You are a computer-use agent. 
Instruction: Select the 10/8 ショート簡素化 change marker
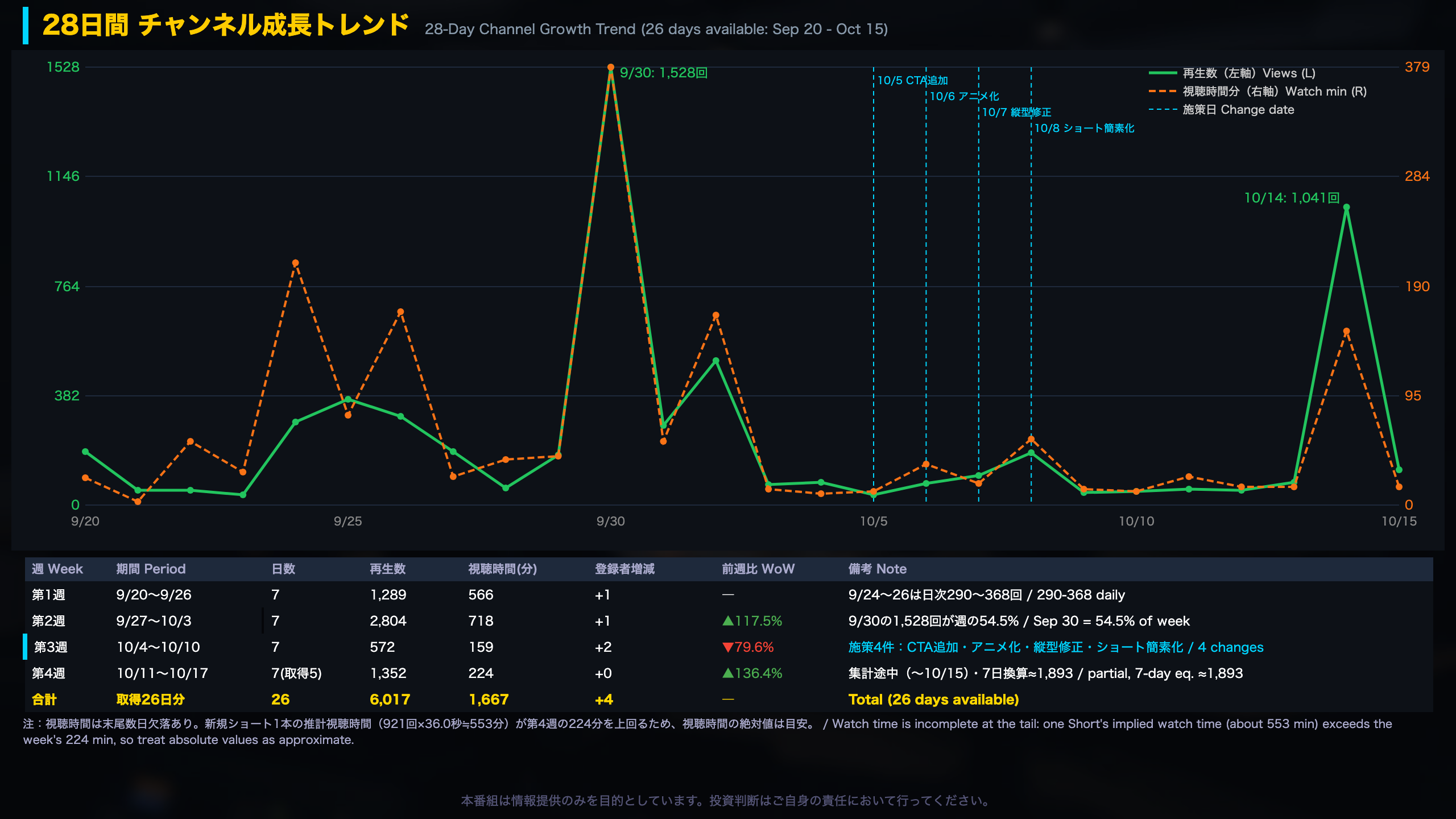coord(1084,129)
